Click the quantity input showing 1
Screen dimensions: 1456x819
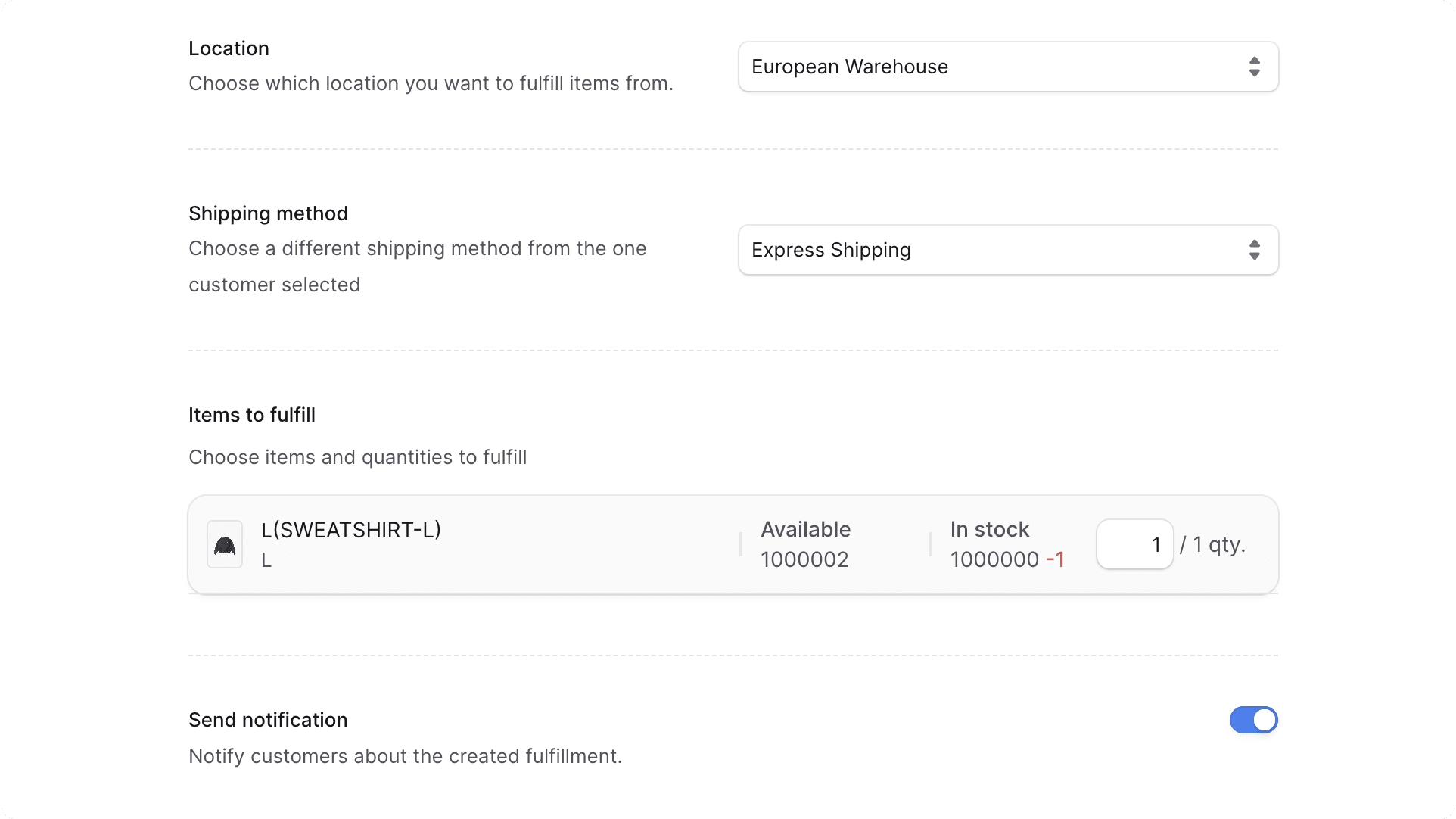[x=1134, y=543]
